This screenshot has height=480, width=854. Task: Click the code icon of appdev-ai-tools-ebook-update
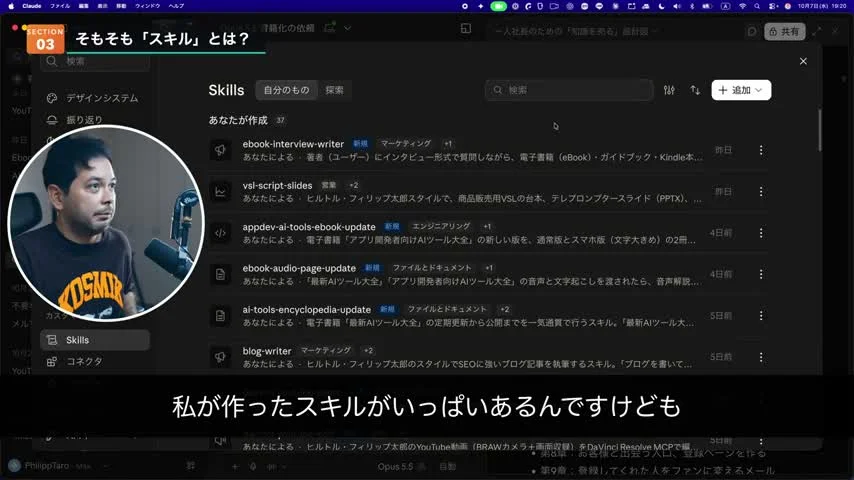click(x=220, y=233)
